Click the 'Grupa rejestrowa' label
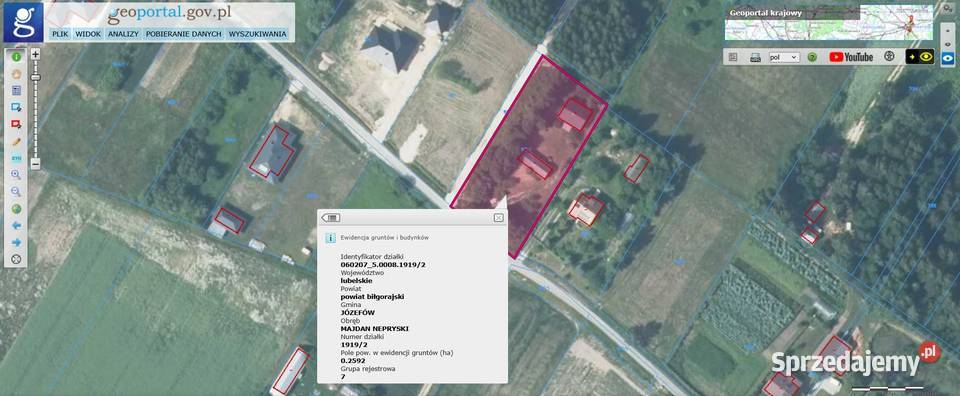Viewport: 960px width, 396px height. tap(367, 369)
